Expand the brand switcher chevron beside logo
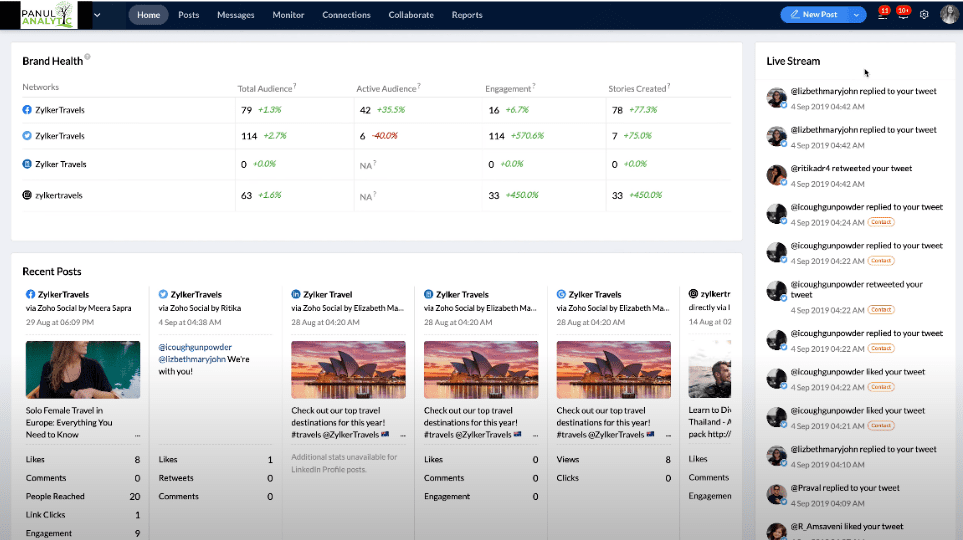Screen dimensions: 963x540 pos(97,15)
